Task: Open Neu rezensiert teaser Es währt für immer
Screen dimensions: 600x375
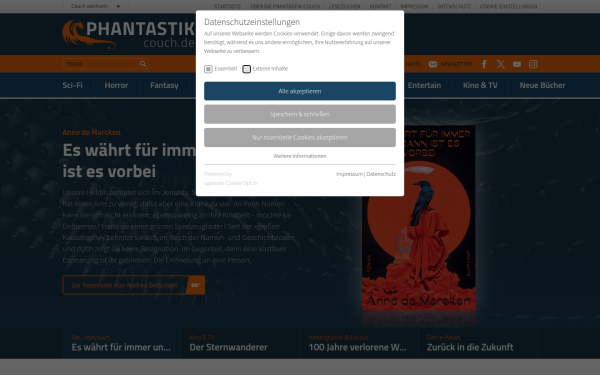Action: point(121,343)
